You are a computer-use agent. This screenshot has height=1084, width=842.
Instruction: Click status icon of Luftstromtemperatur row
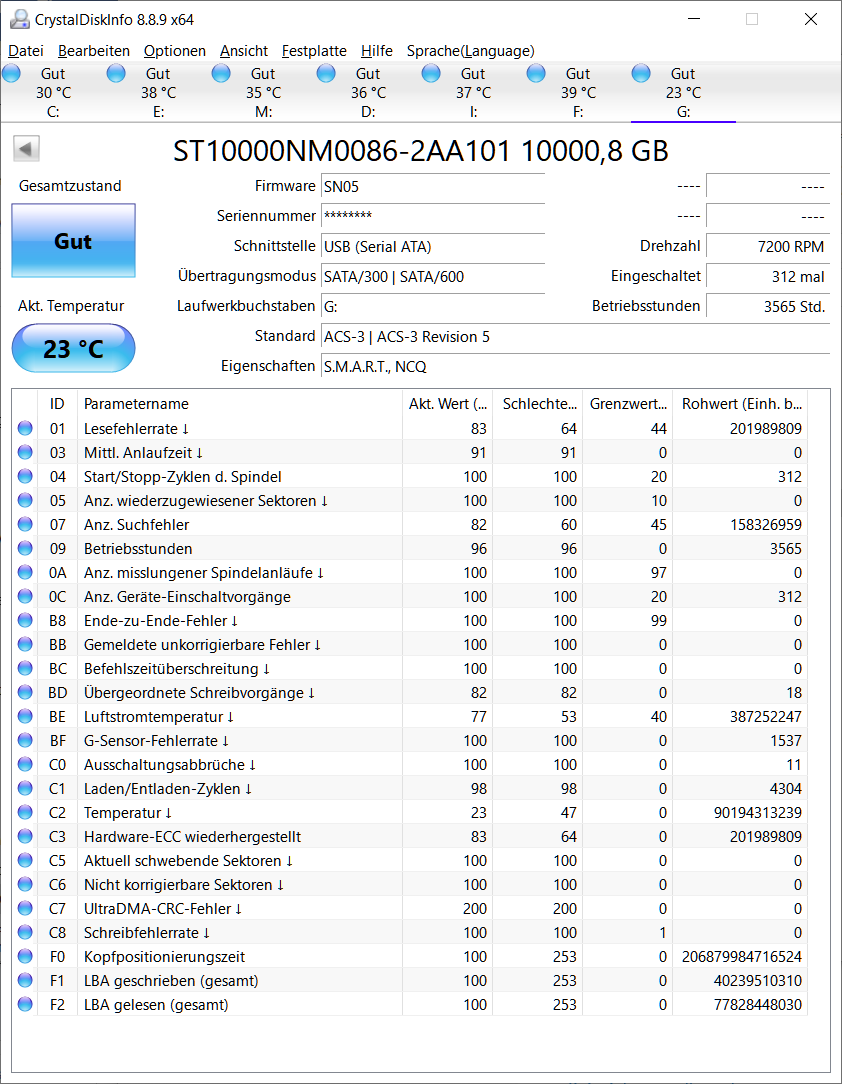(26, 716)
